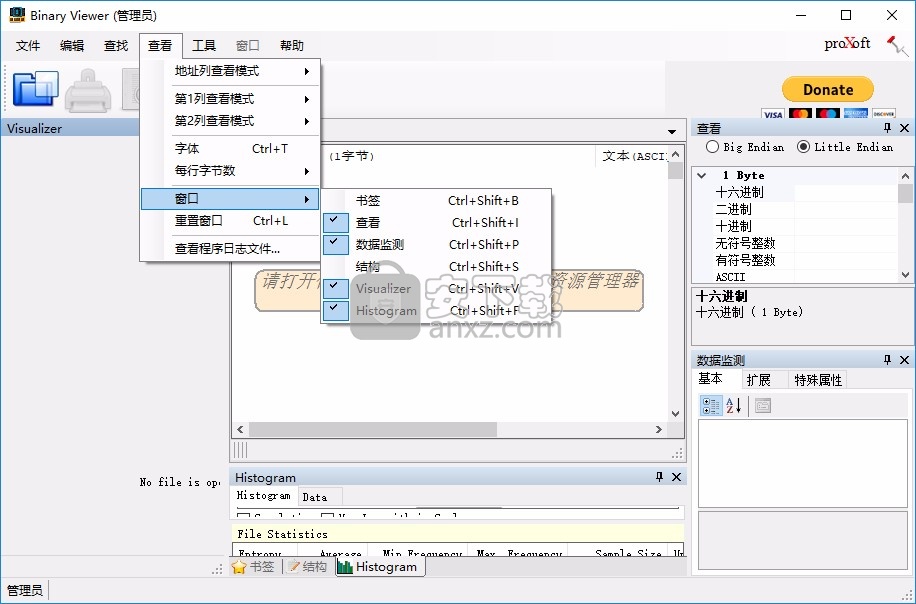This screenshot has height=604, width=916.
Task: Expand the 每行字节数 submenu
Action: pos(230,171)
